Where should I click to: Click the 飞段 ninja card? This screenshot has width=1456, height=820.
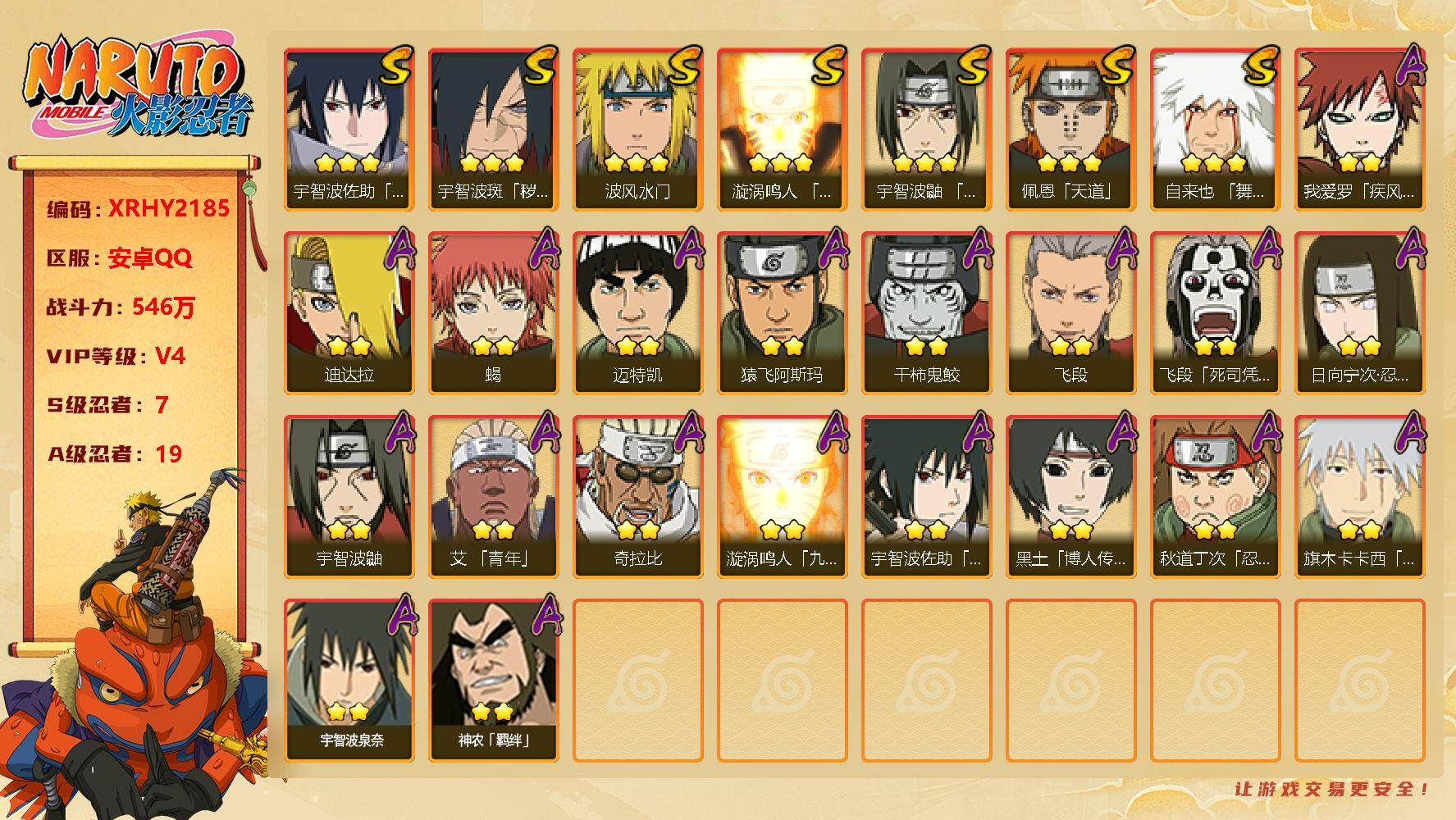click(x=1070, y=313)
